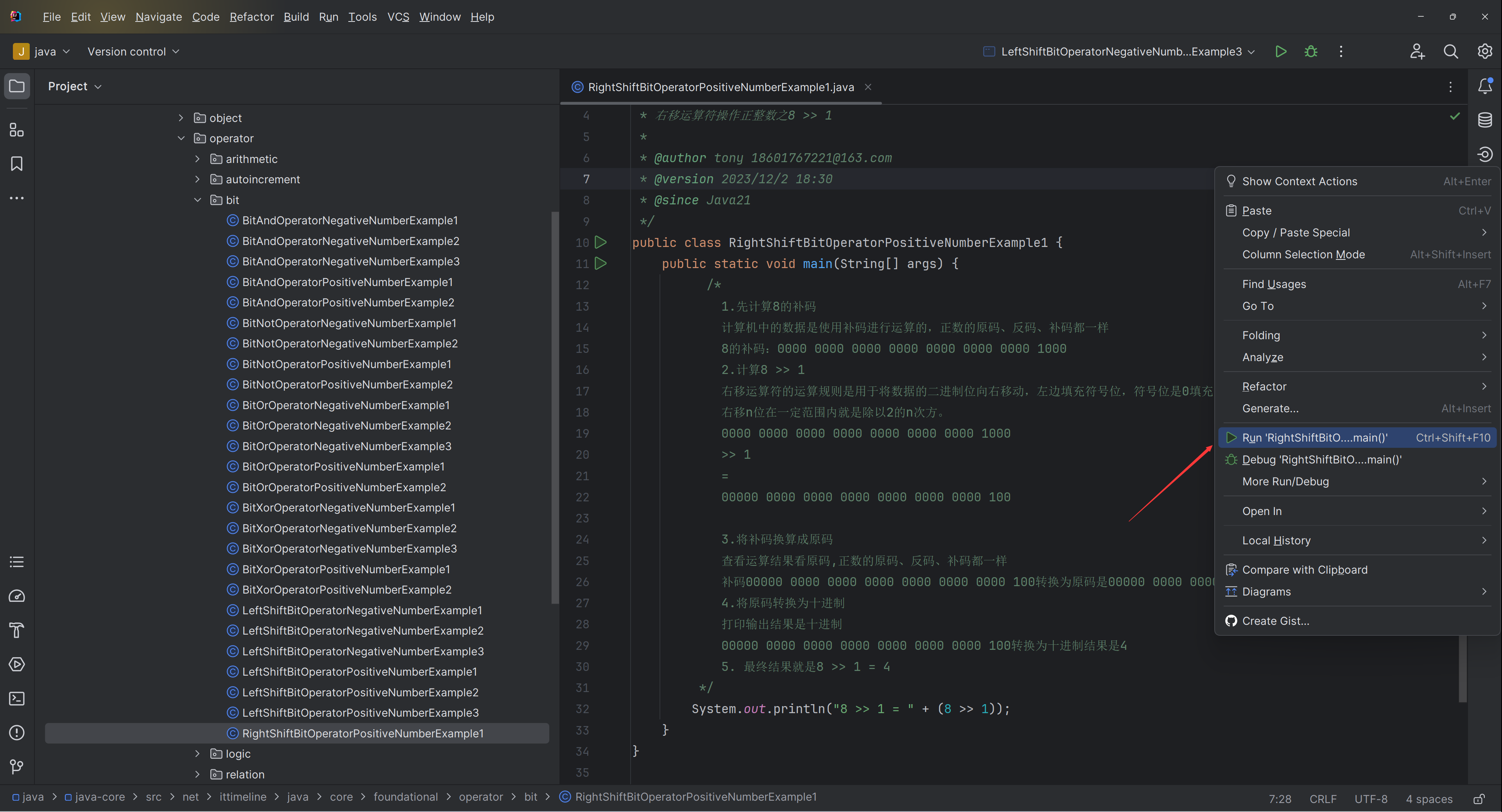This screenshot has height=812, width=1502.
Task: Select Debug 'RightShiftBitO....main()' context item
Action: pyautogui.click(x=1358, y=460)
